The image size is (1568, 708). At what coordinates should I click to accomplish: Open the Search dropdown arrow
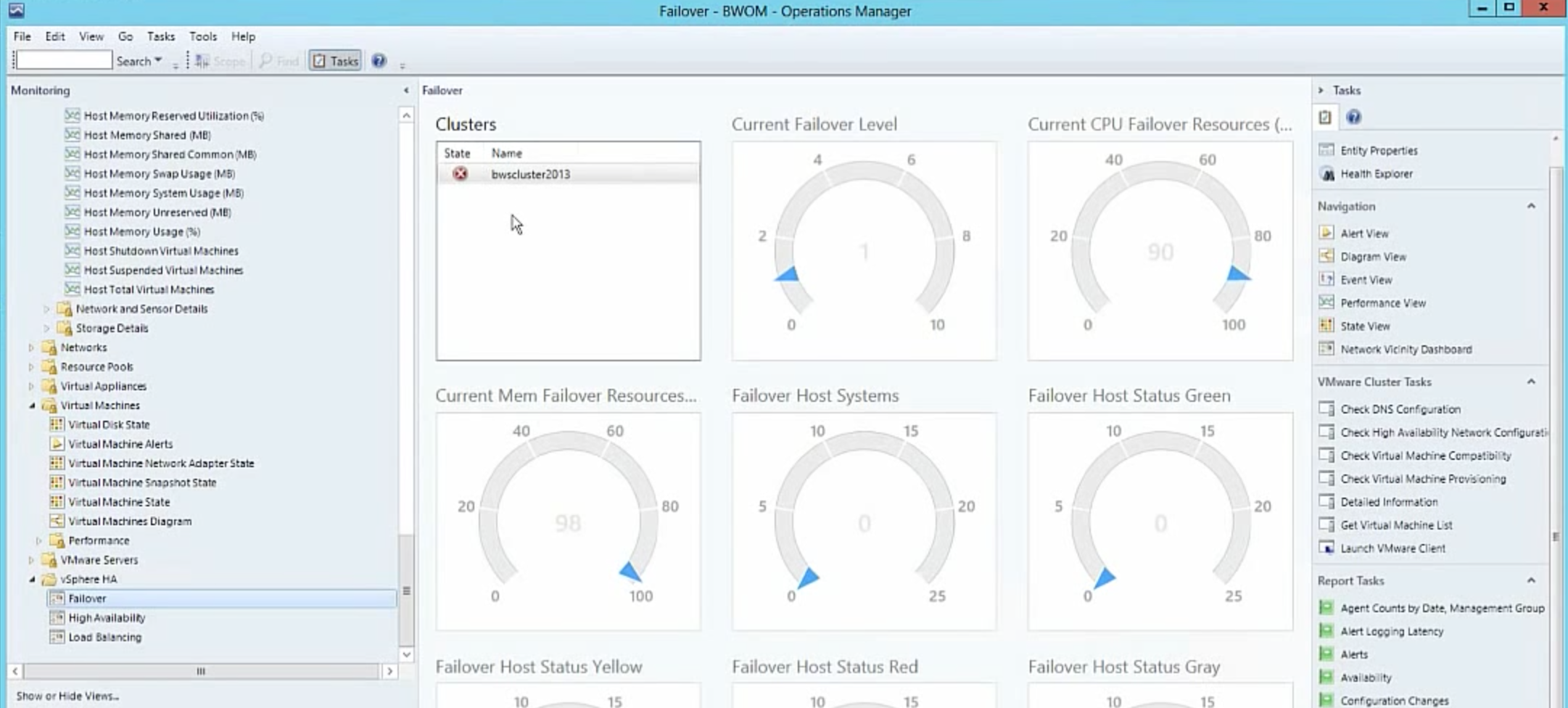pyautogui.click(x=158, y=60)
